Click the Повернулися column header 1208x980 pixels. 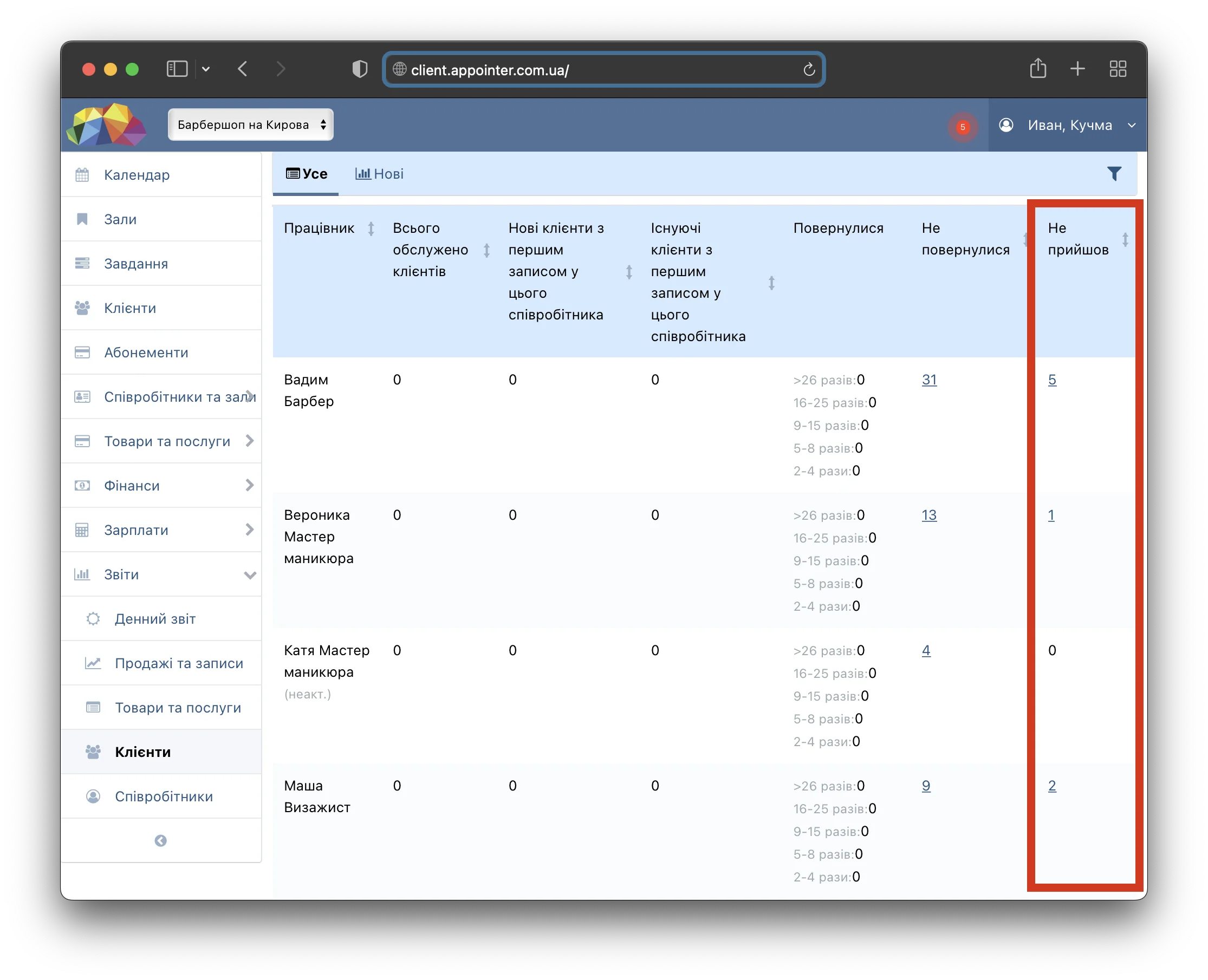click(838, 228)
